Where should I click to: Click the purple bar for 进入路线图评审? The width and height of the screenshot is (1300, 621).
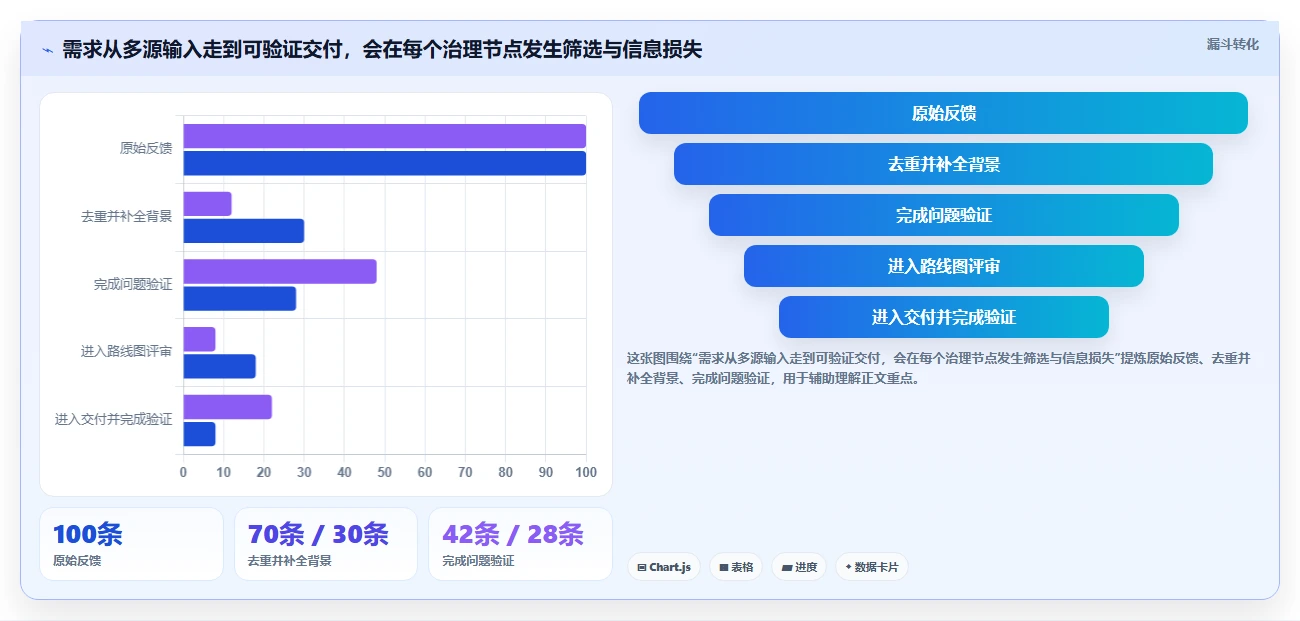tap(199, 339)
